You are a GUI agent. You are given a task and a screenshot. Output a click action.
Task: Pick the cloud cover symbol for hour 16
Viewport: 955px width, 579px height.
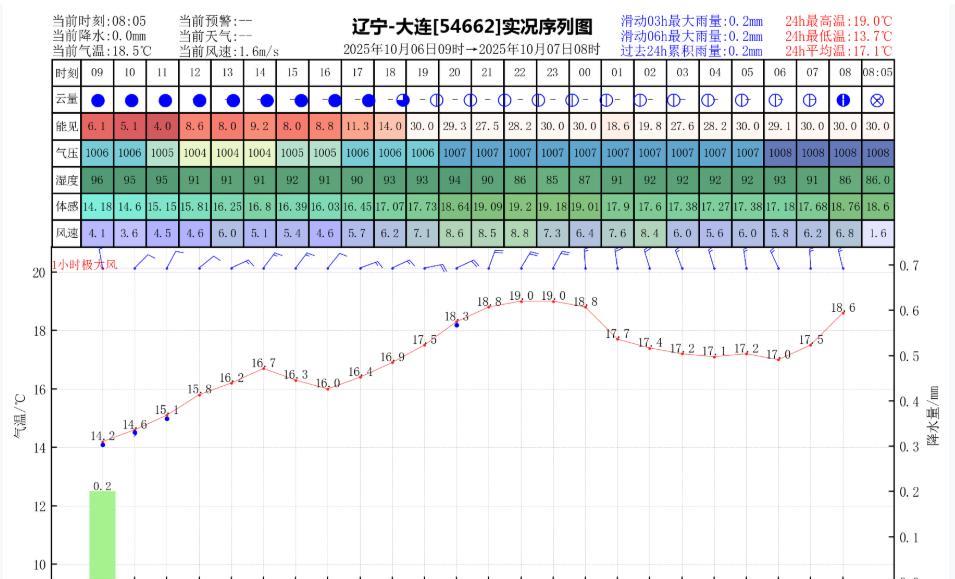click(334, 100)
